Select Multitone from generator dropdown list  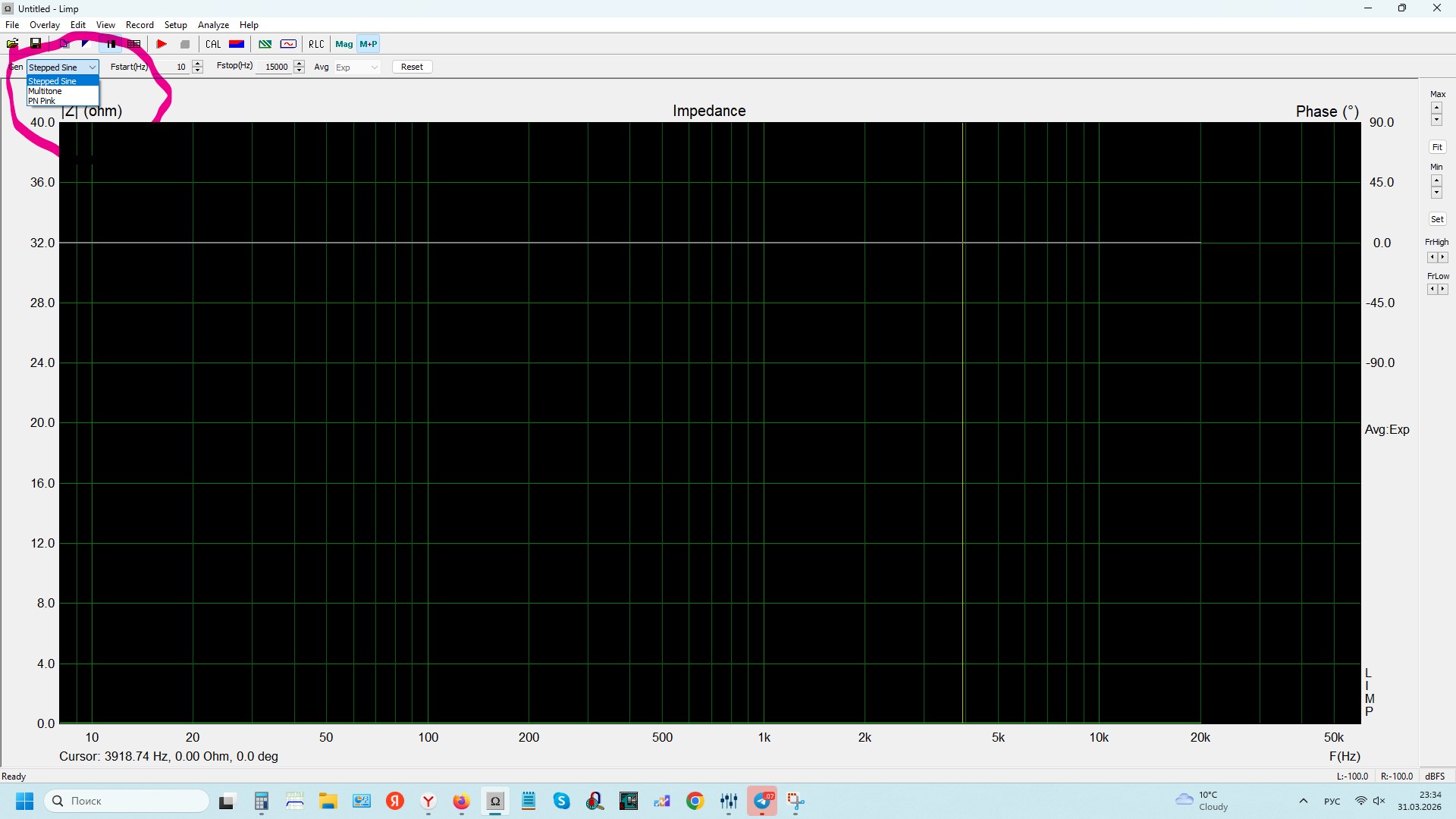coord(45,91)
